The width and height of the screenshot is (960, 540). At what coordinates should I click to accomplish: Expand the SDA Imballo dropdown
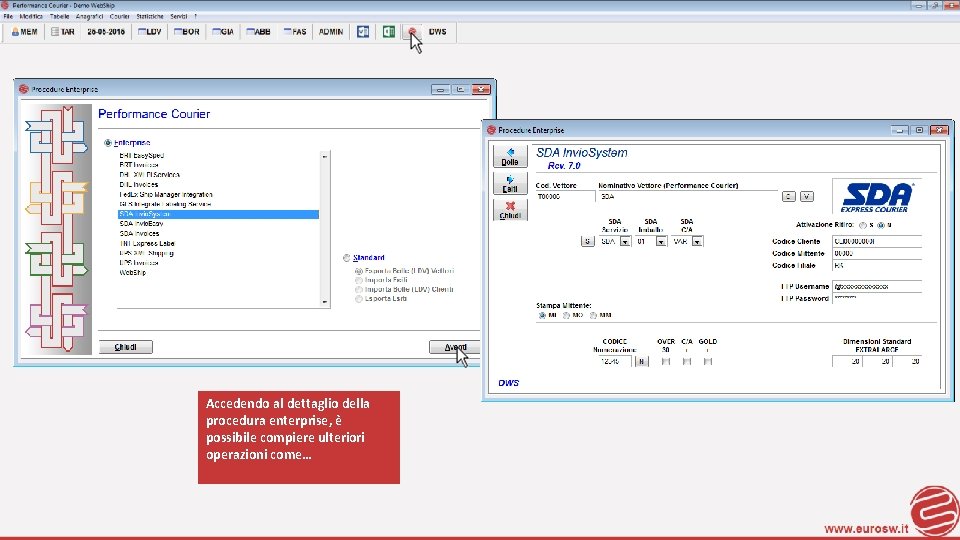pos(661,242)
